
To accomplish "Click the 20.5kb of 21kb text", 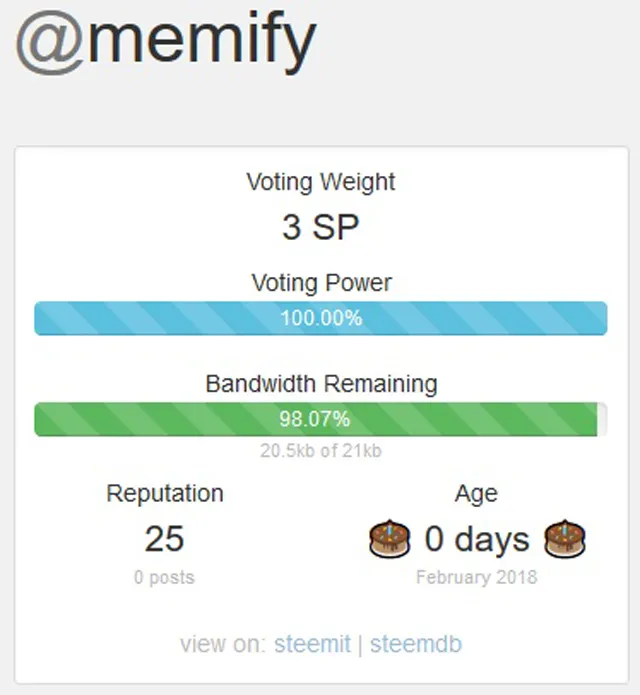I will [320, 451].
